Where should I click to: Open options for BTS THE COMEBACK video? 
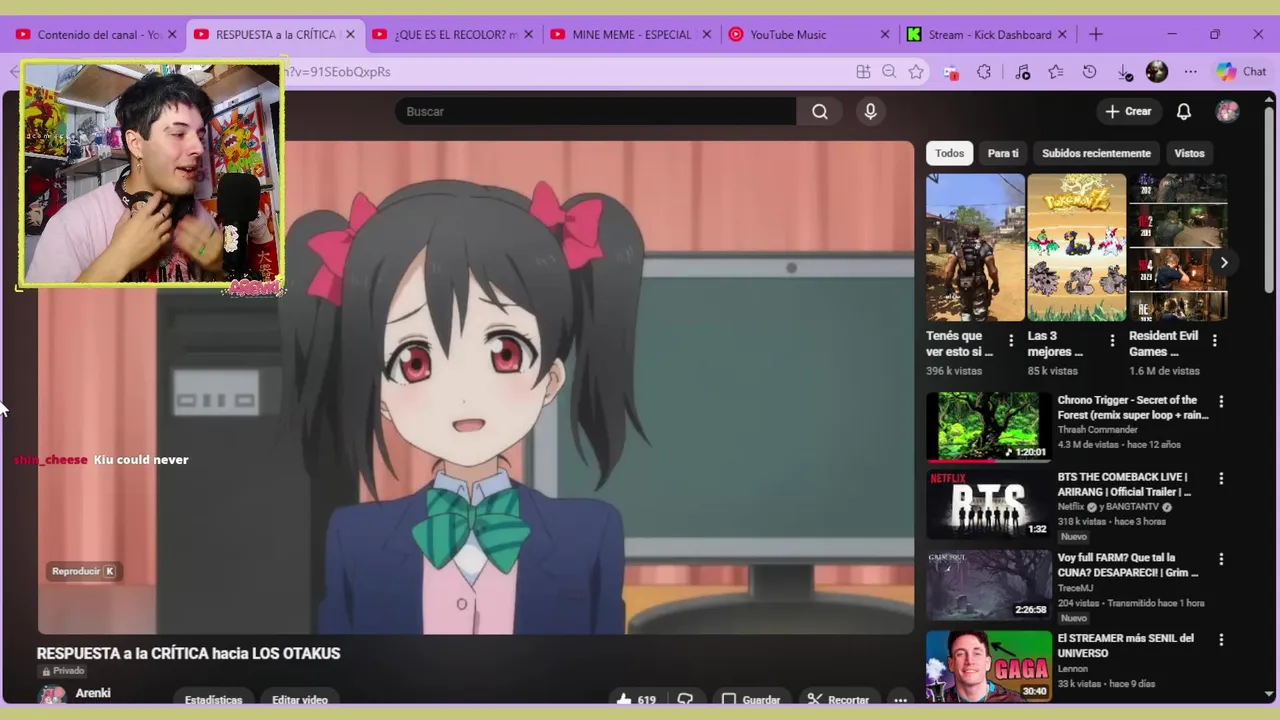click(x=1221, y=478)
